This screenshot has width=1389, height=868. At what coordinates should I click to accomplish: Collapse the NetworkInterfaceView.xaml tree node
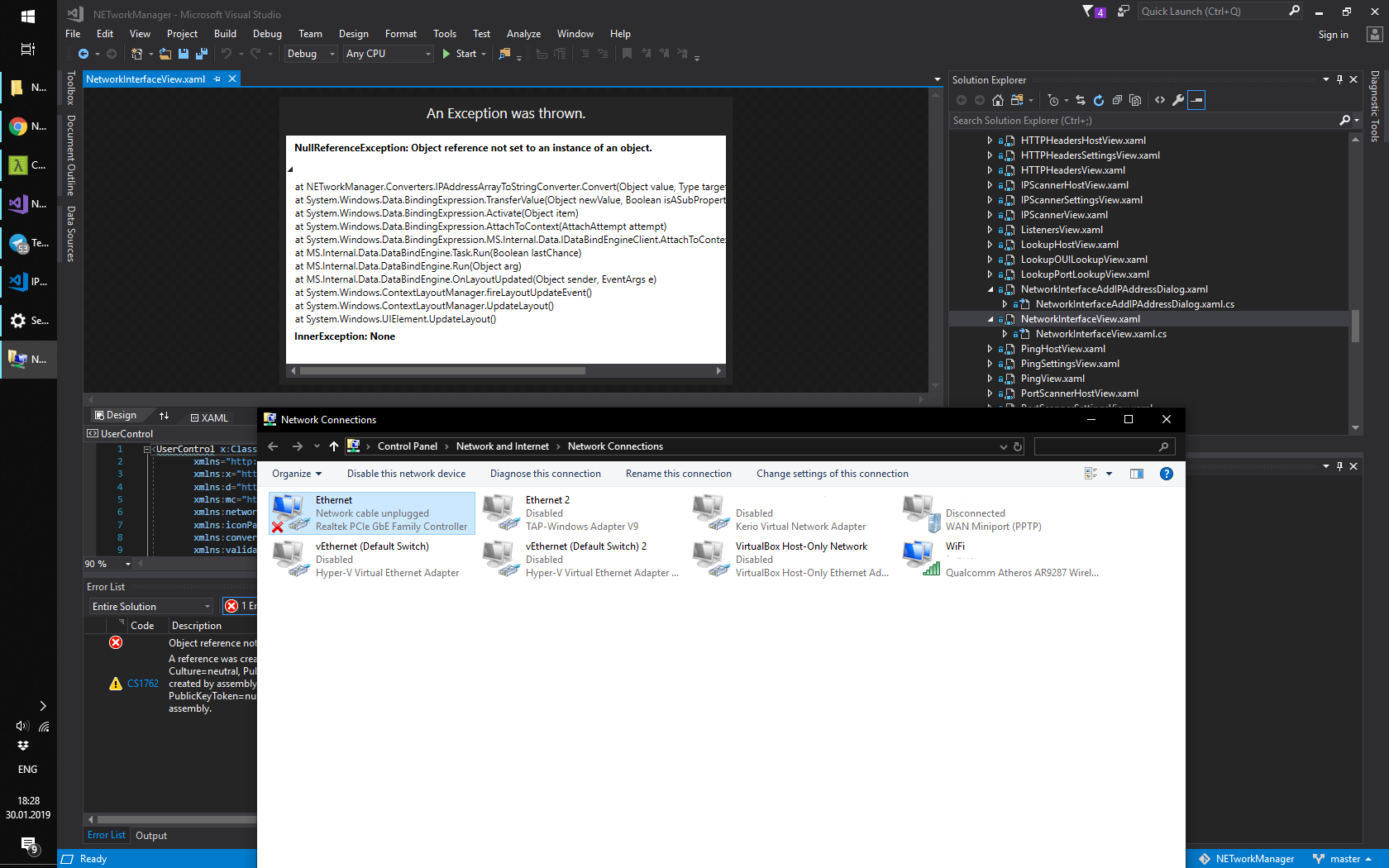tap(989, 318)
